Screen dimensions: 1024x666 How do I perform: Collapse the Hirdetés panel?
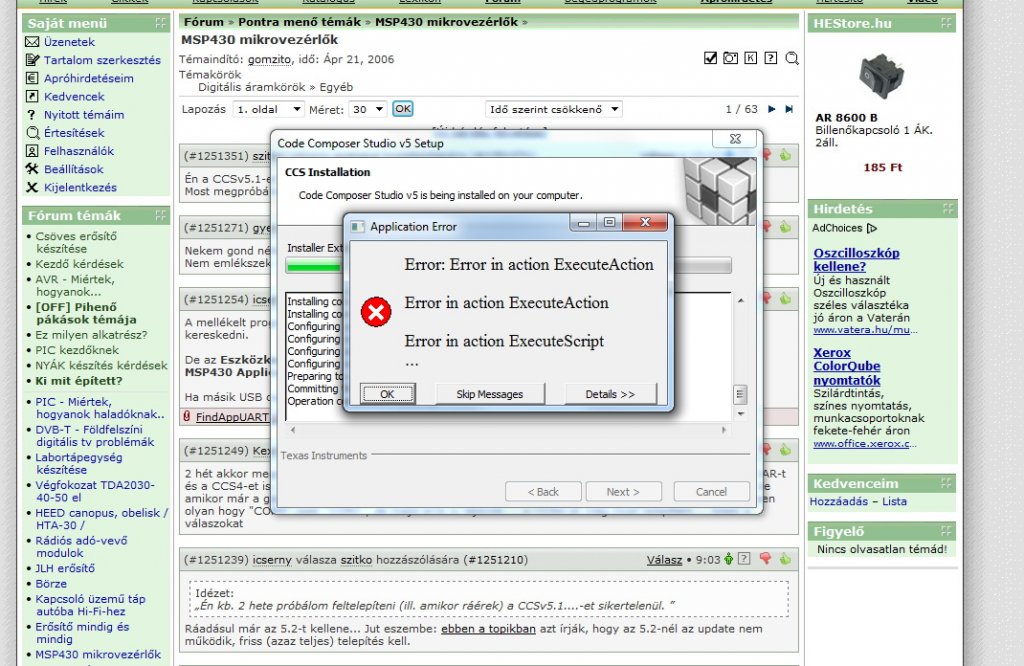click(948, 209)
